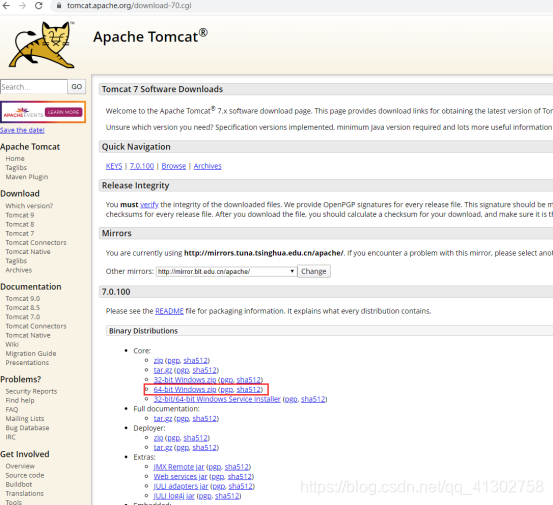Open Overview under Get Involved
The height and width of the screenshot is (505, 553).
(20, 466)
